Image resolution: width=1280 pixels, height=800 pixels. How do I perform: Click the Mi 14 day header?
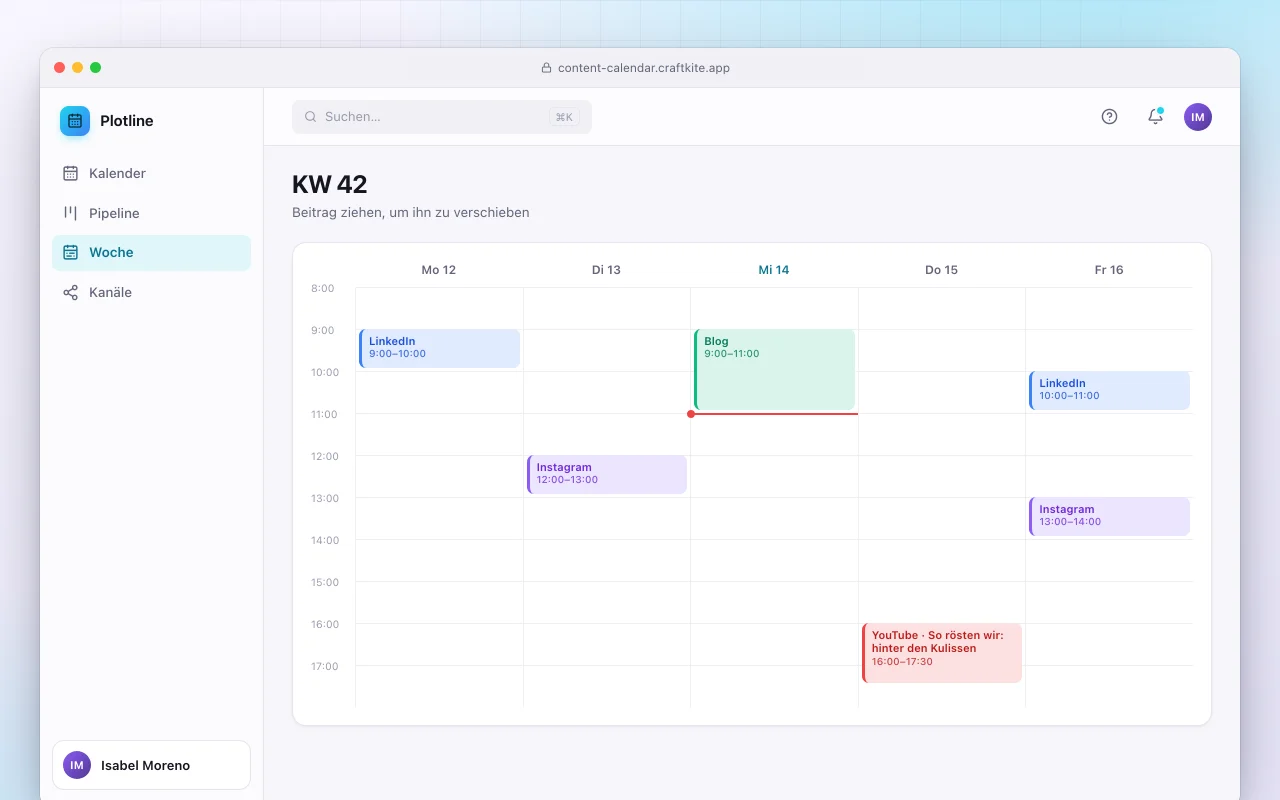click(774, 270)
